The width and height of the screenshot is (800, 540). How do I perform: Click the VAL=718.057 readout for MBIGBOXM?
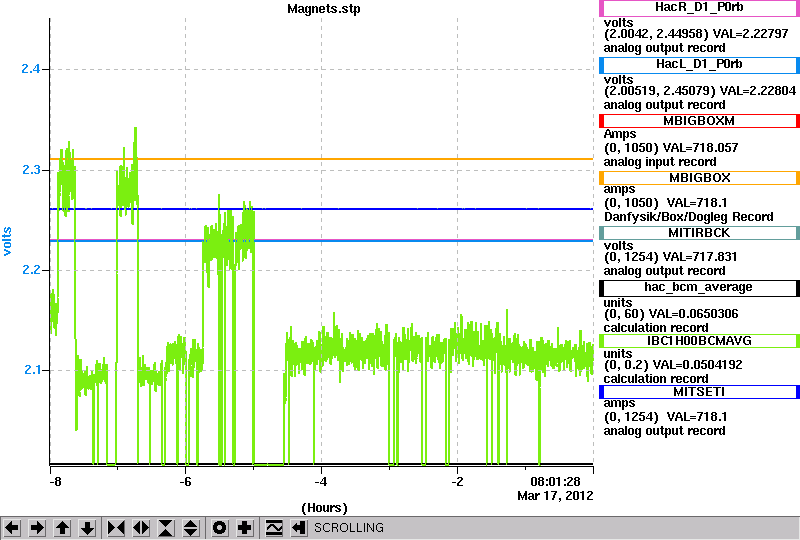click(700, 148)
